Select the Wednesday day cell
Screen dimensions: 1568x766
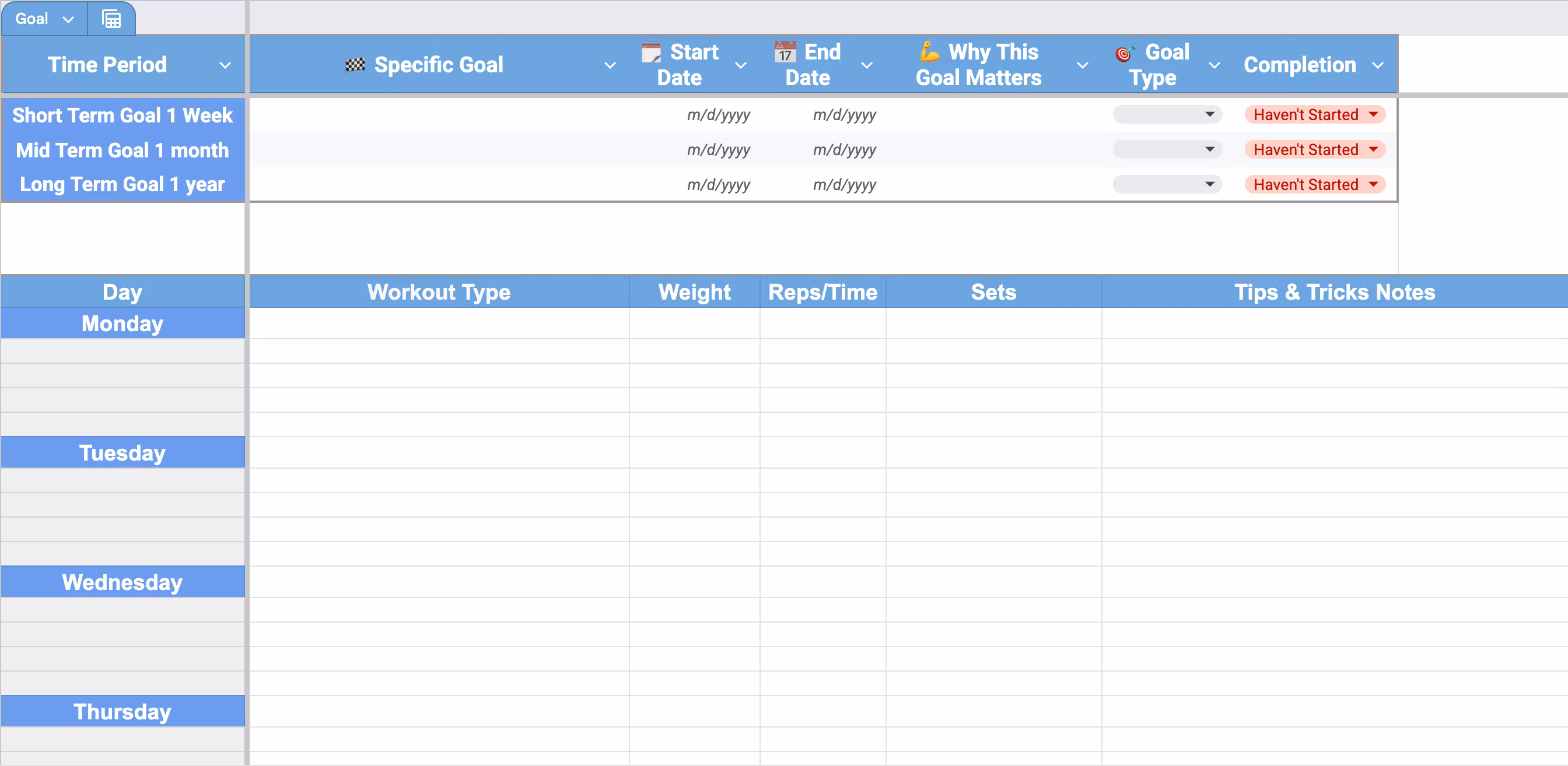(123, 582)
